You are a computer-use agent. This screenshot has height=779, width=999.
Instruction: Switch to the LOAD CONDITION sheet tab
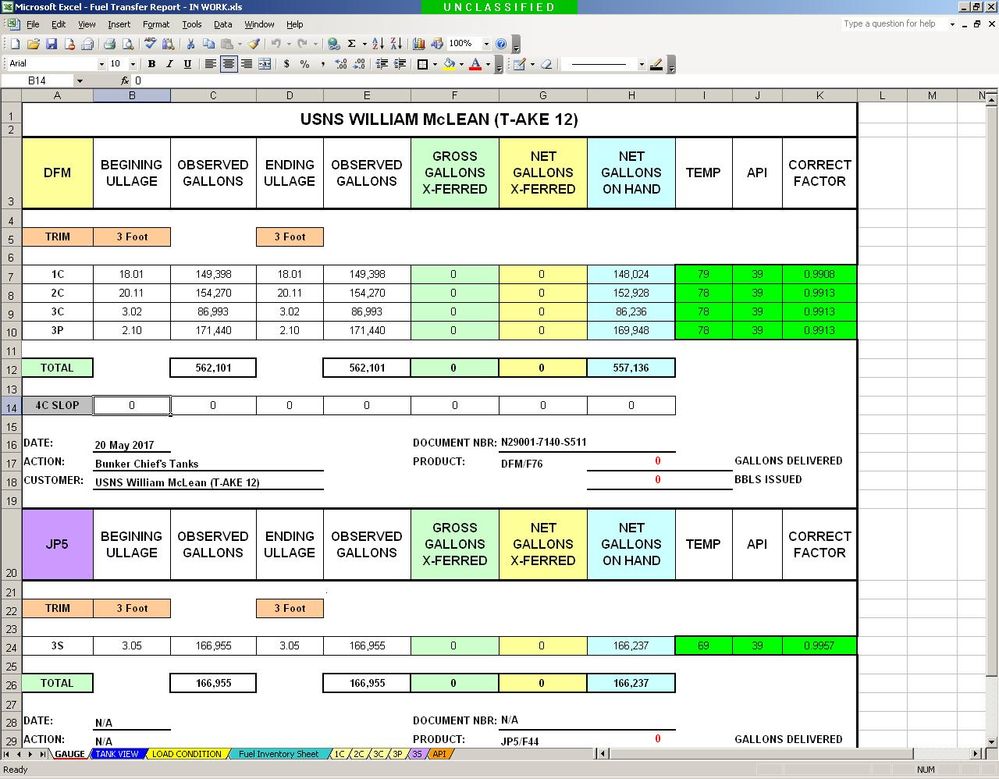pyautogui.click(x=187, y=754)
